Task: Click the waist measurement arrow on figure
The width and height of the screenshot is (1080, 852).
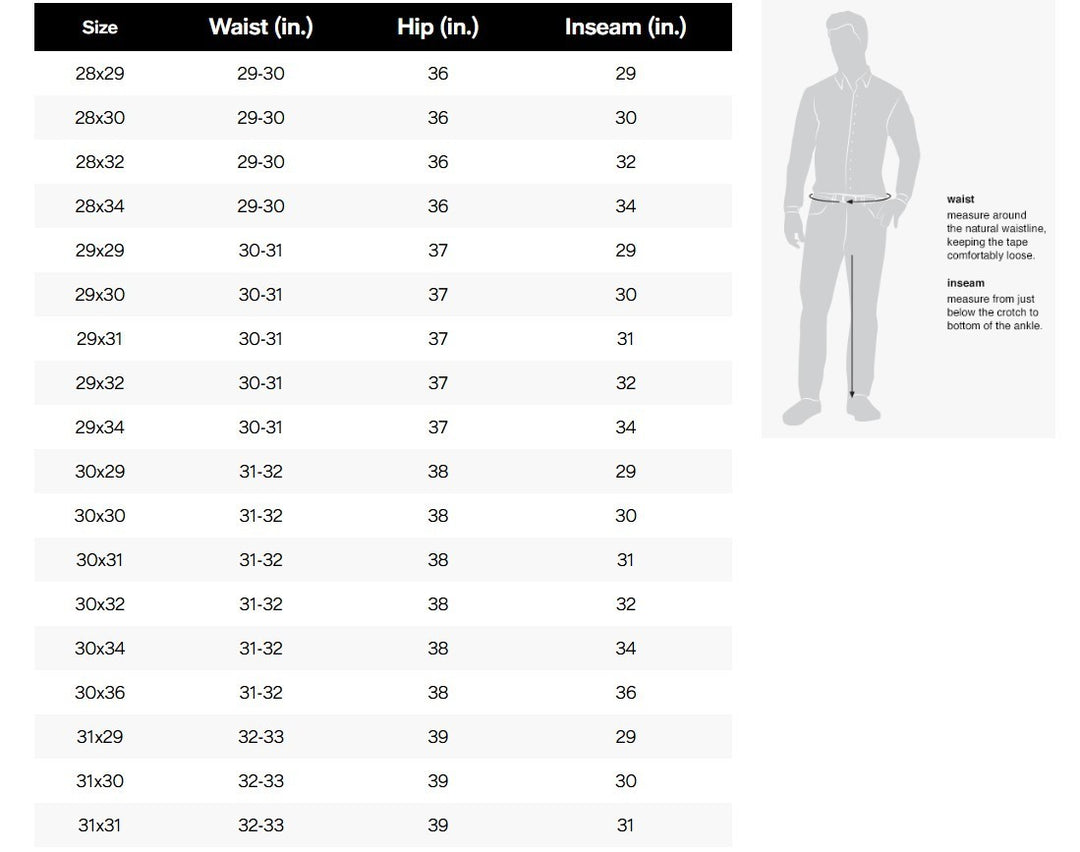Action: tap(850, 198)
